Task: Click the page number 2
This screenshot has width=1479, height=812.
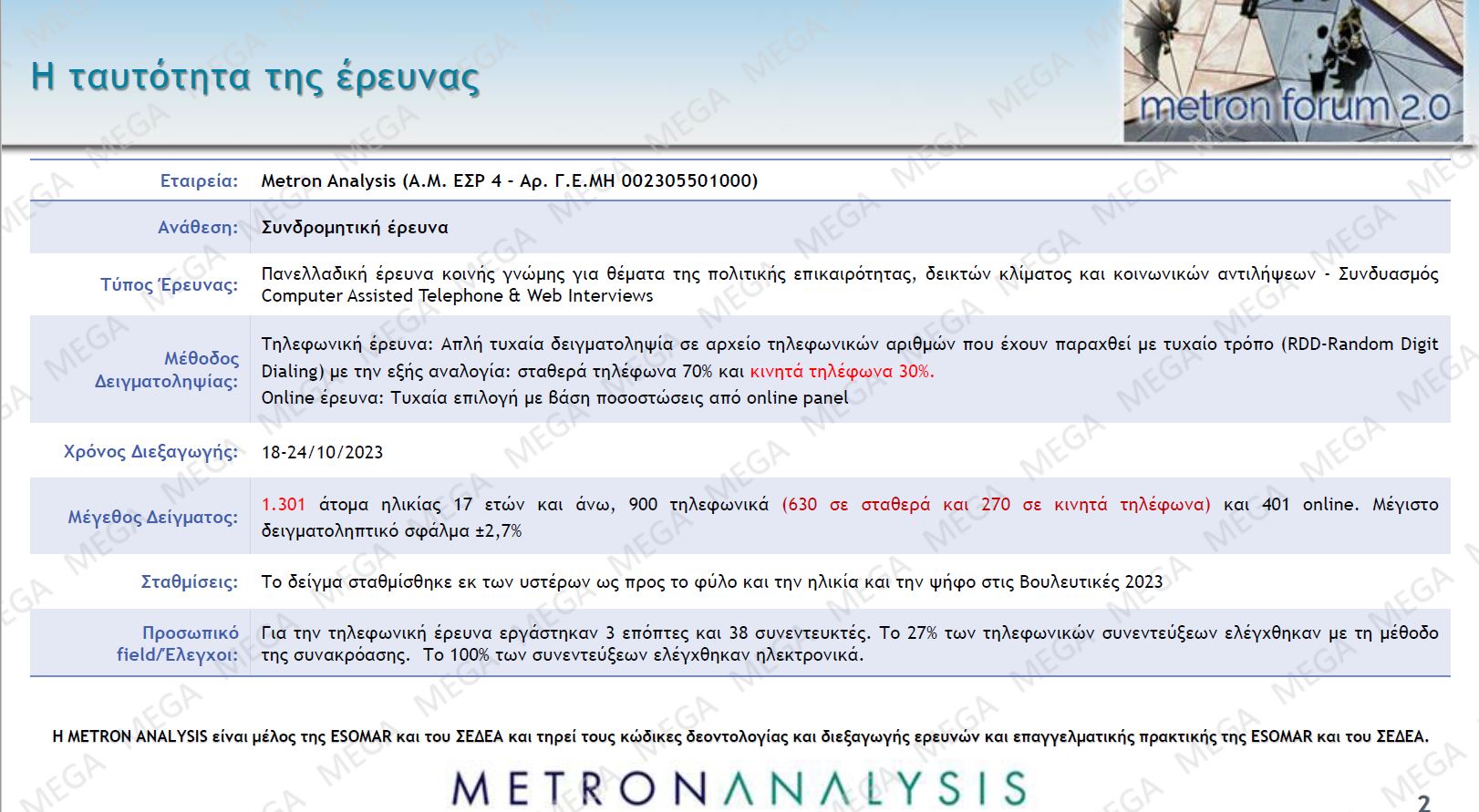Action: coord(1423,802)
